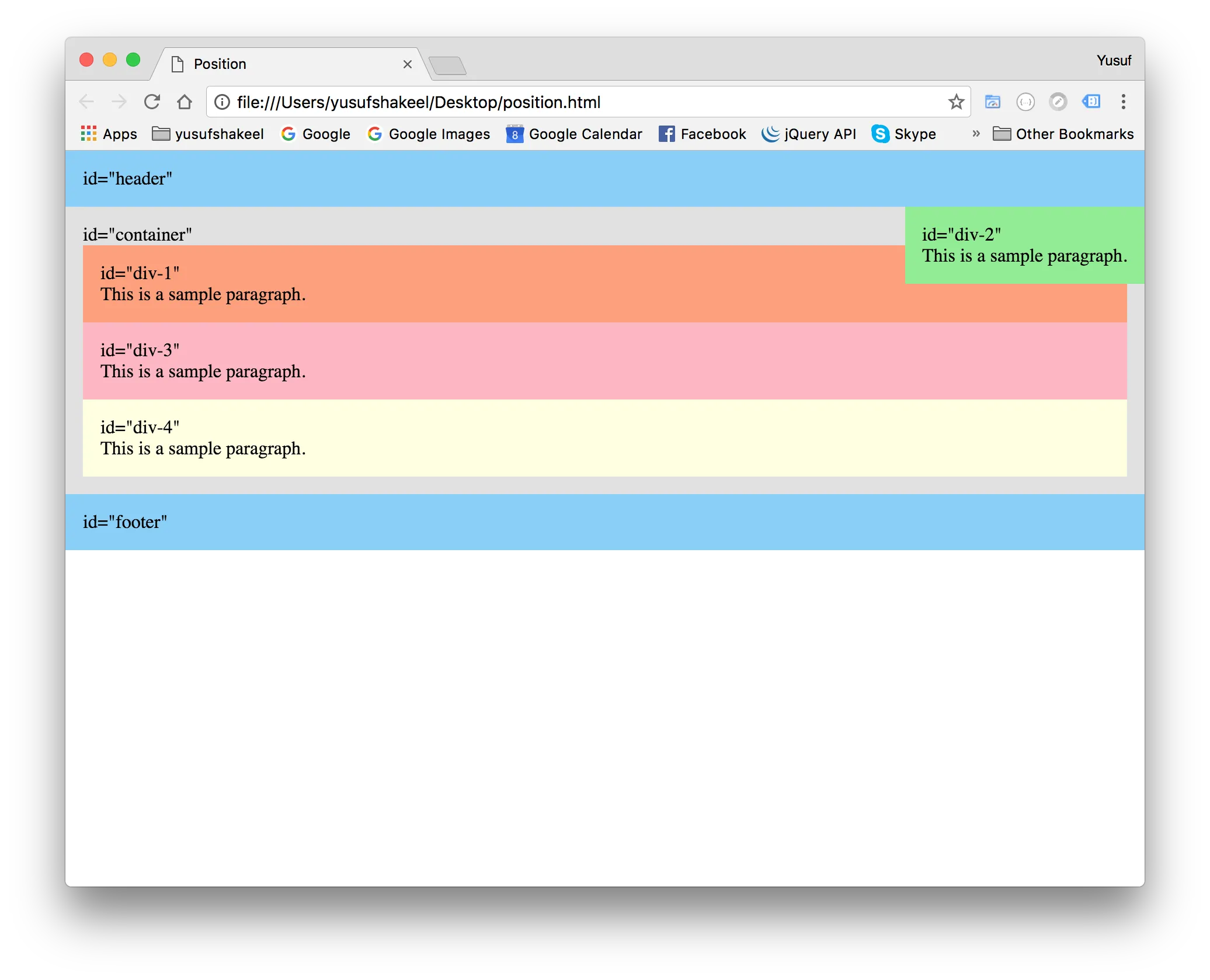Image resolution: width=1210 pixels, height=980 pixels.
Task: Click the browser reload button
Action: click(x=152, y=102)
